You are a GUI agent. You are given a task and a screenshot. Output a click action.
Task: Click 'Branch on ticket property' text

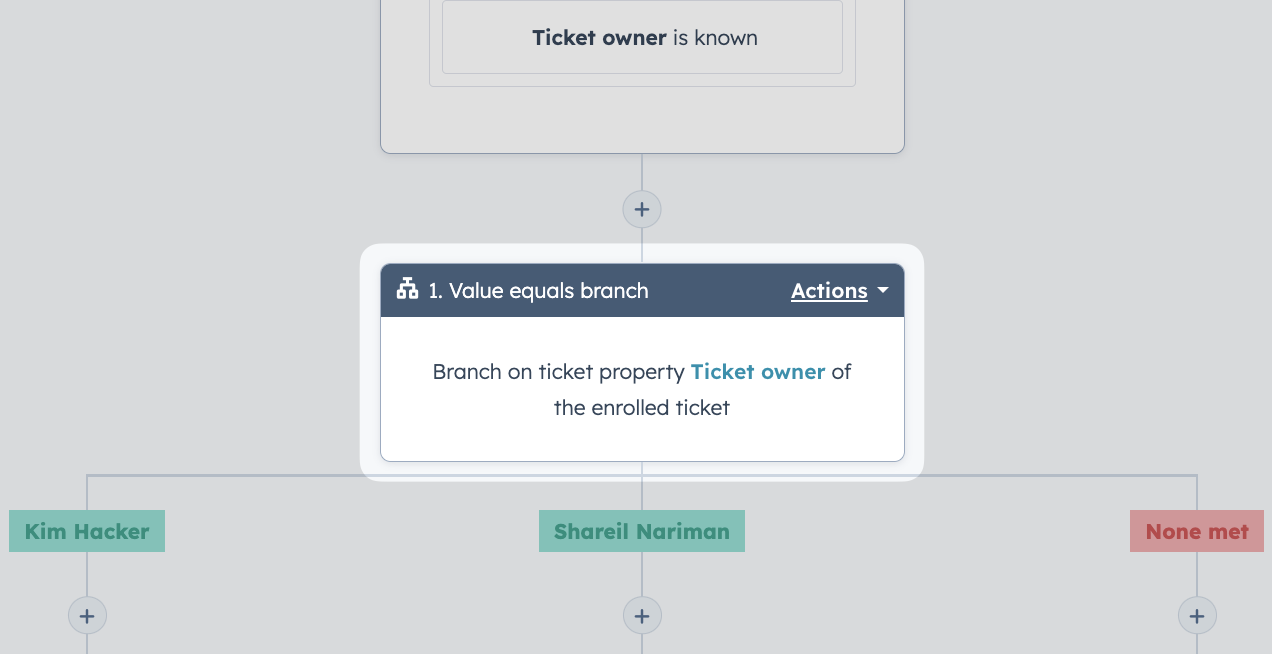559,372
